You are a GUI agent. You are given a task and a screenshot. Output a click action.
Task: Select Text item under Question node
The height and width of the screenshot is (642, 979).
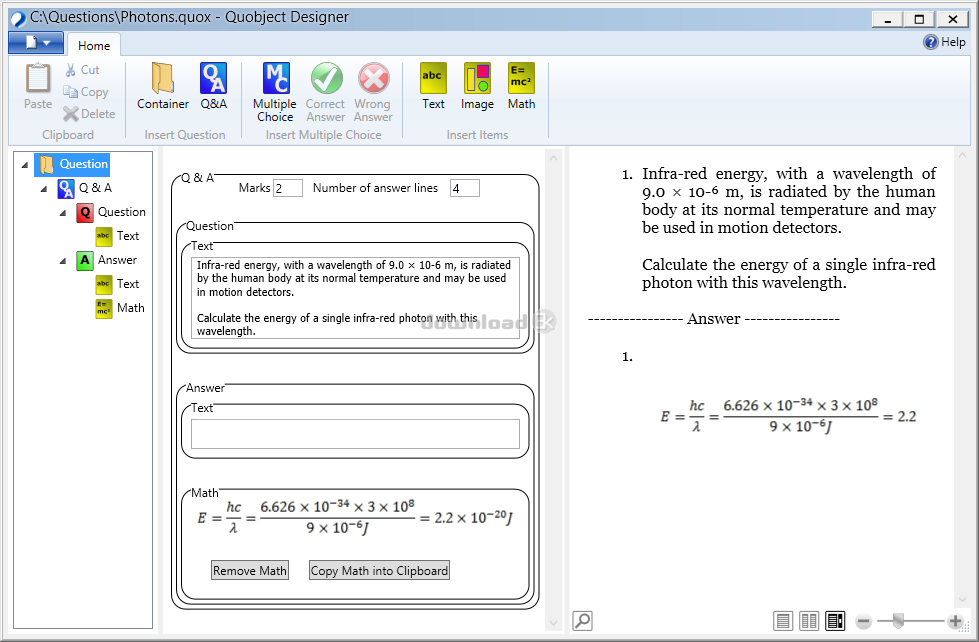coord(117,236)
